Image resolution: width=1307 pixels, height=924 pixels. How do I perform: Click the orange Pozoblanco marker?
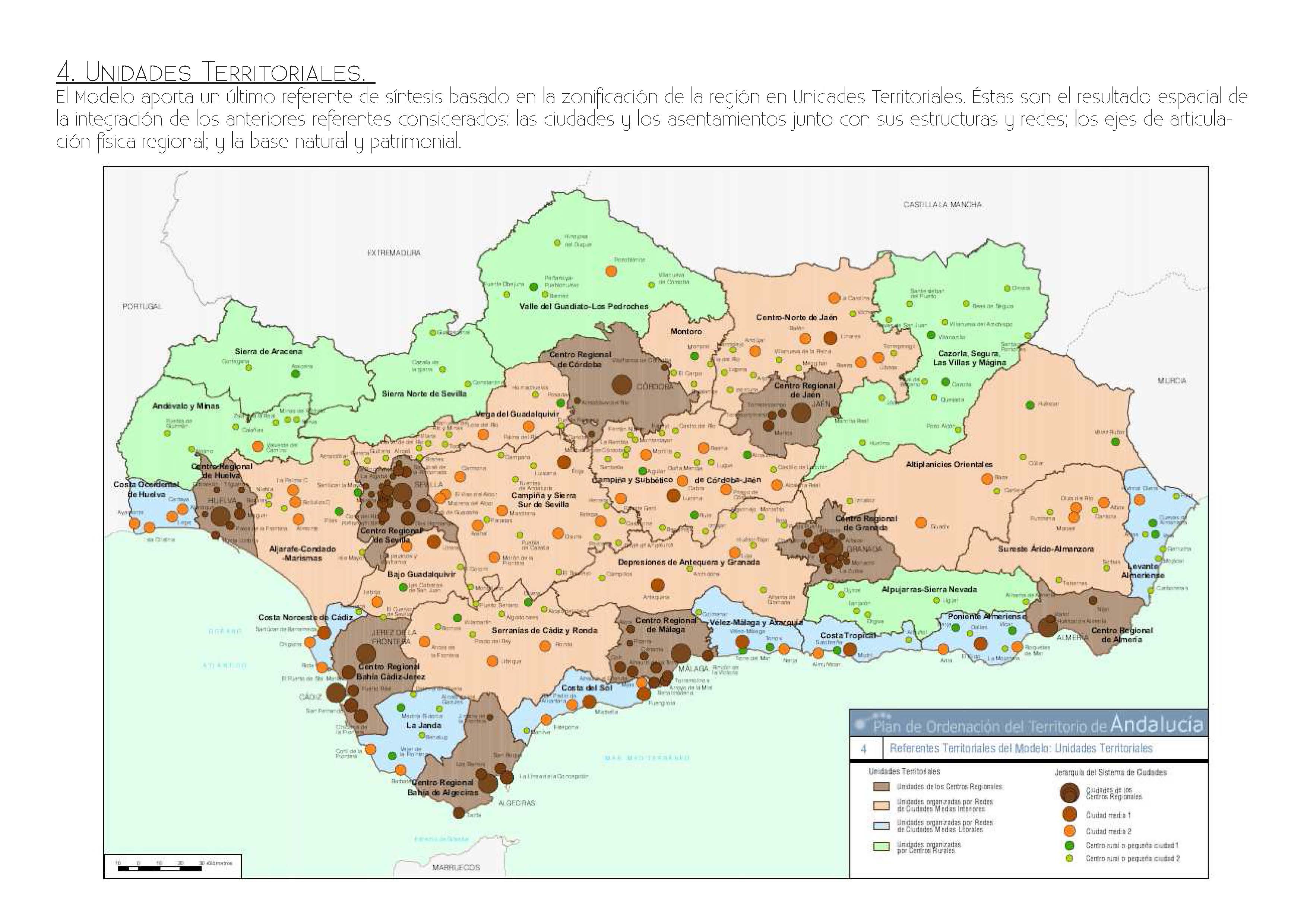pos(611,272)
